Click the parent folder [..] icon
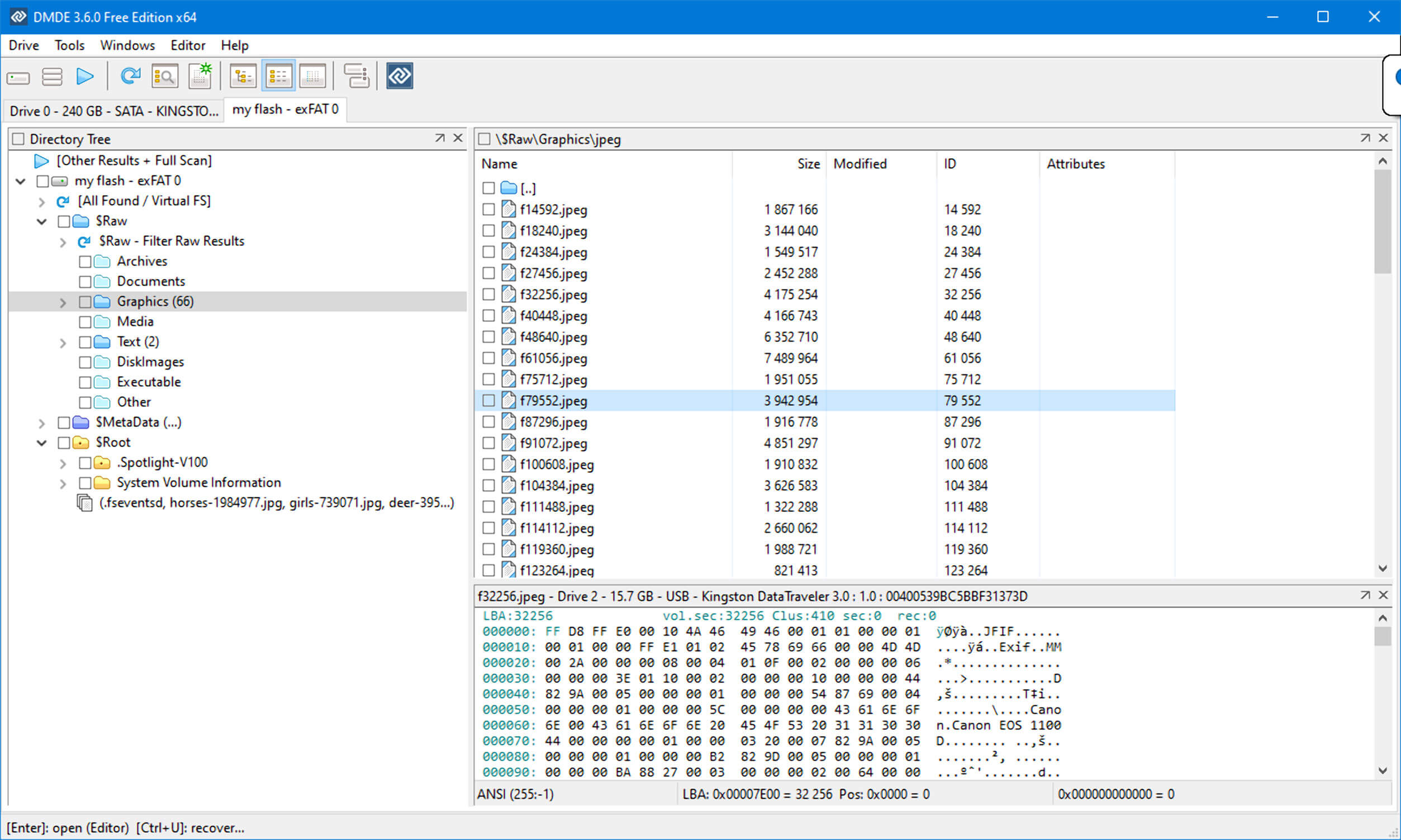Viewport: 1401px width, 840px height. (x=509, y=188)
